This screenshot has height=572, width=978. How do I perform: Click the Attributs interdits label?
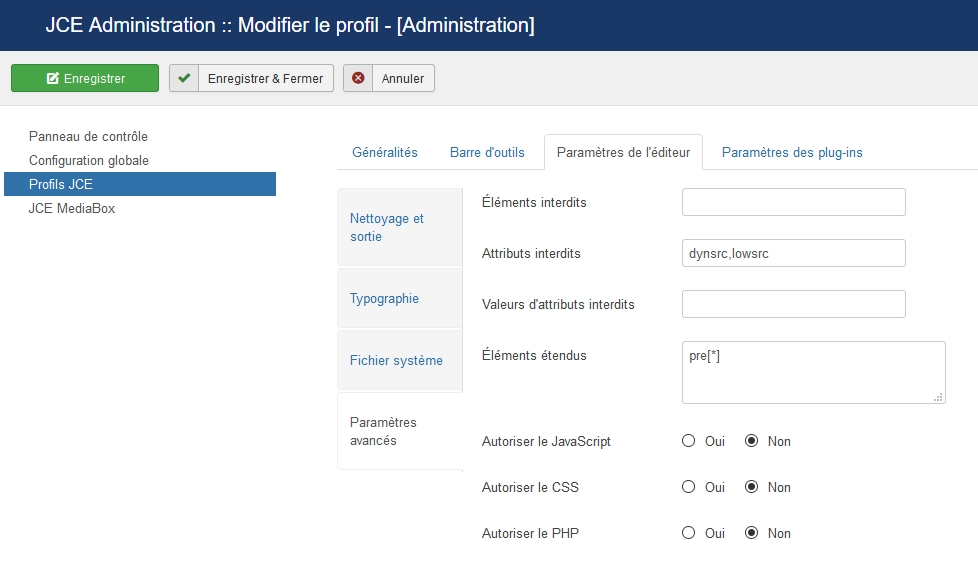pyautogui.click(x=531, y=253)
